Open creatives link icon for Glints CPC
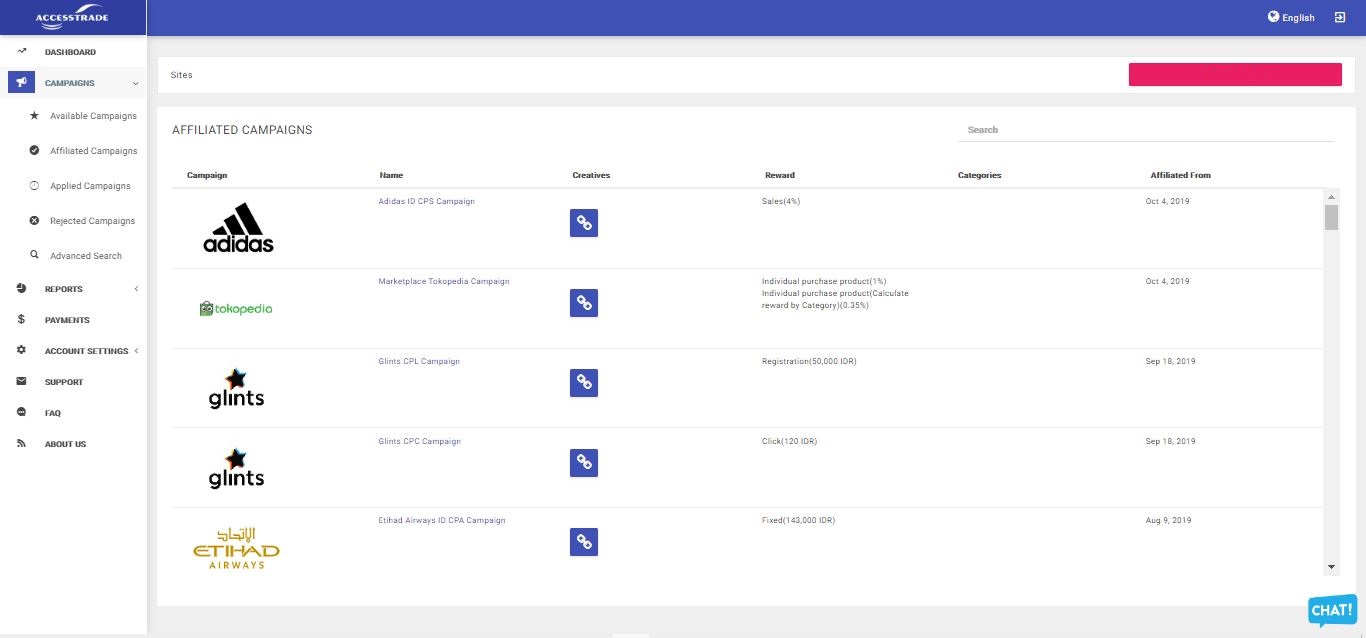This screenshot has height=638, width=1366. click(x=584, y=462)
